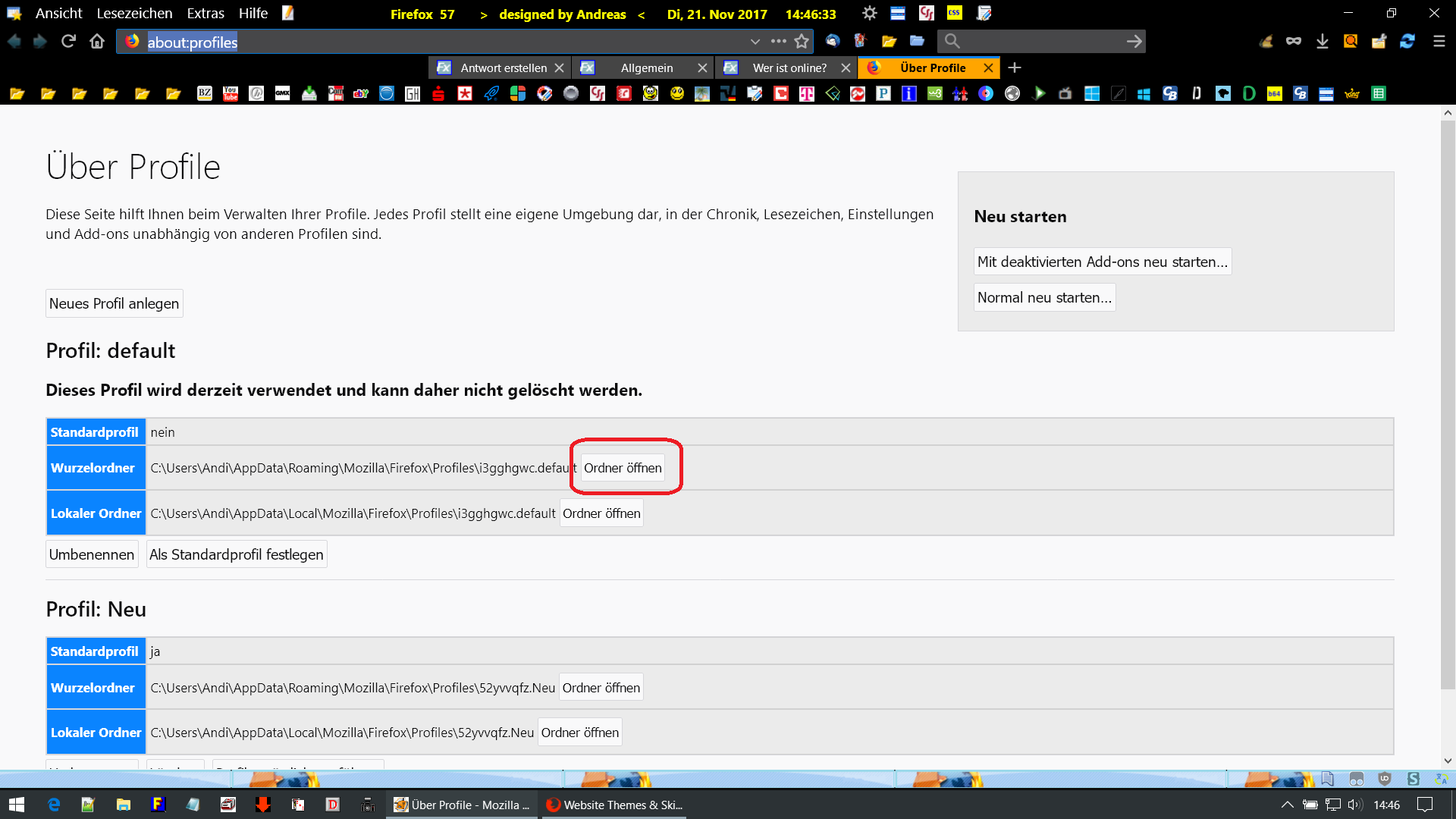This screenshot has width=1456, height=819.
Task: Open the downloads arrow icon
Action: point(1323,41)
